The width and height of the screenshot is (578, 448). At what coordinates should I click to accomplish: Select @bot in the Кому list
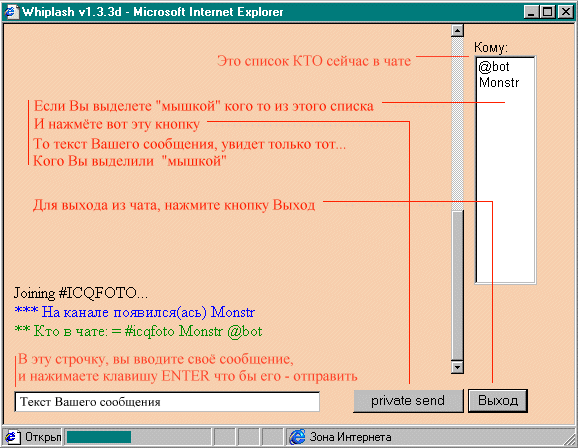[494, 67]
